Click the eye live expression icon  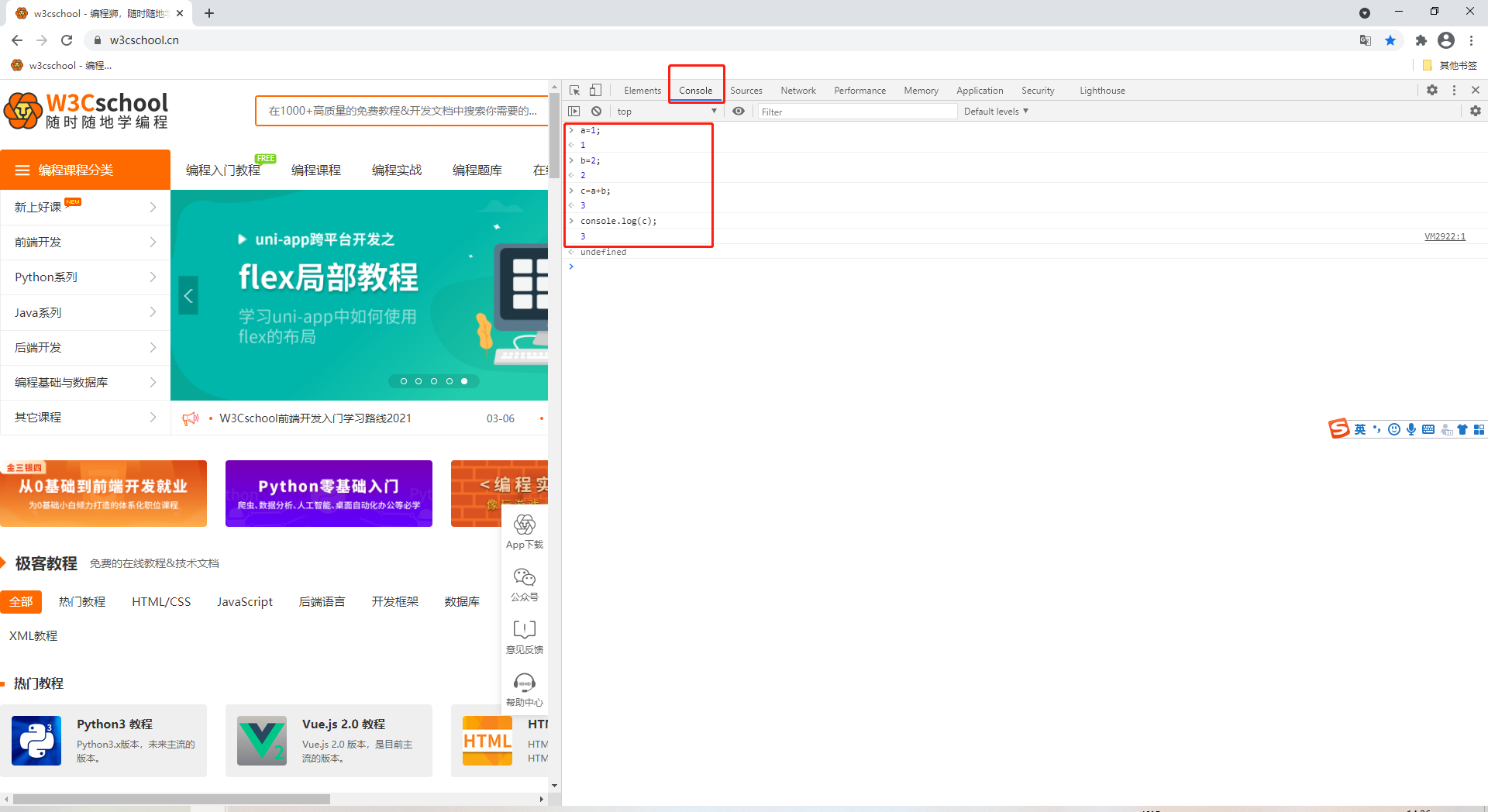tap(739, 112)
